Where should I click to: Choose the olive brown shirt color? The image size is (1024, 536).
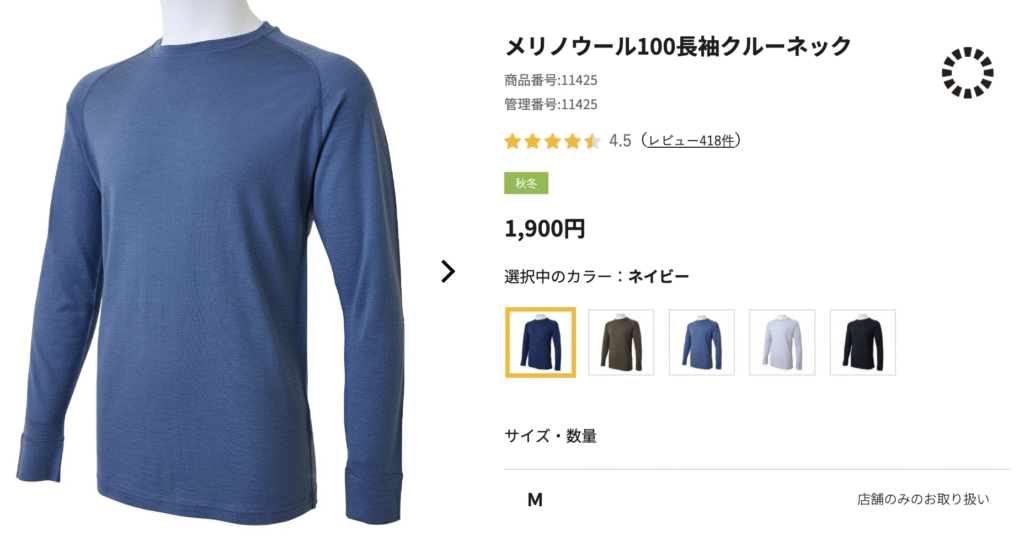click(x=621, y=343)
